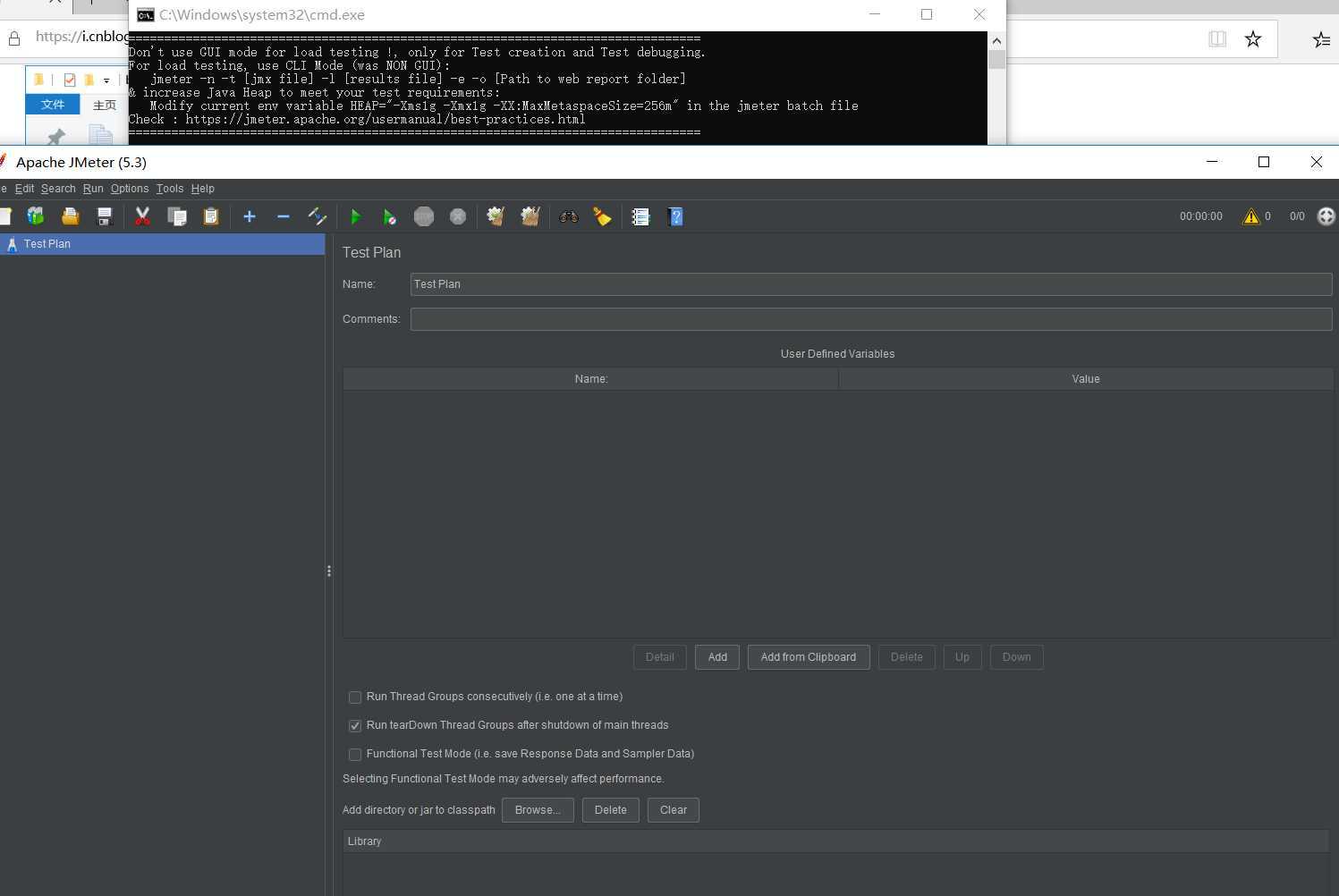
Task: Save the test plan via floppy icon
Action: coord(105,216)
